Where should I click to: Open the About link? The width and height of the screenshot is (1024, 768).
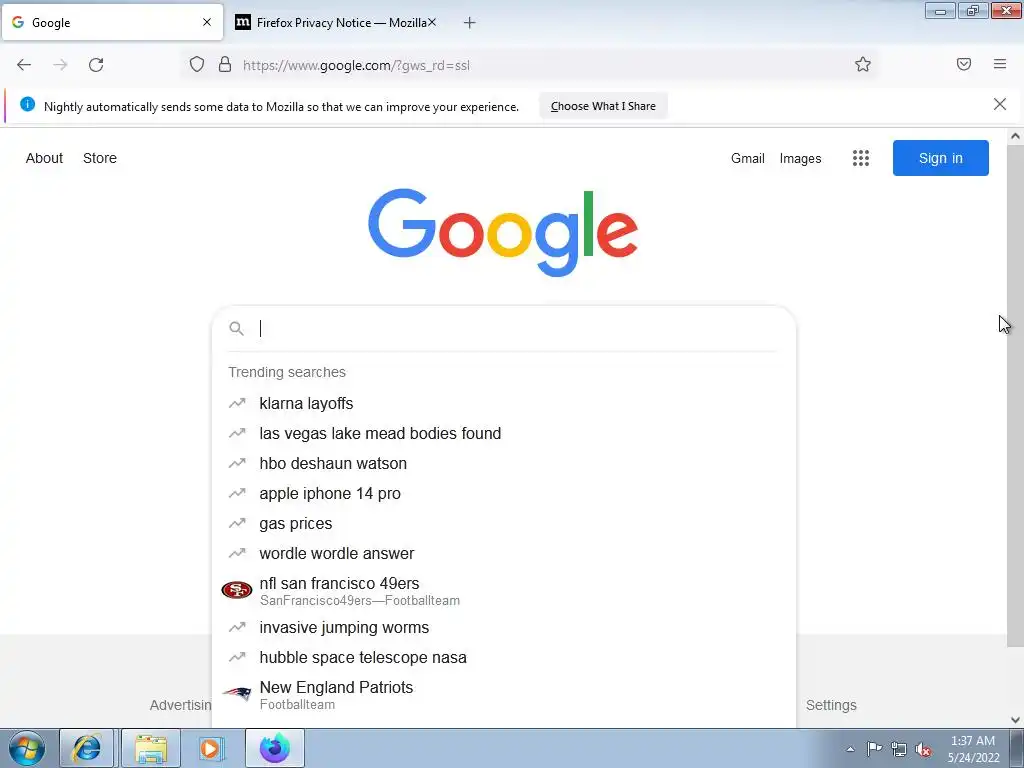pos(44,158)
